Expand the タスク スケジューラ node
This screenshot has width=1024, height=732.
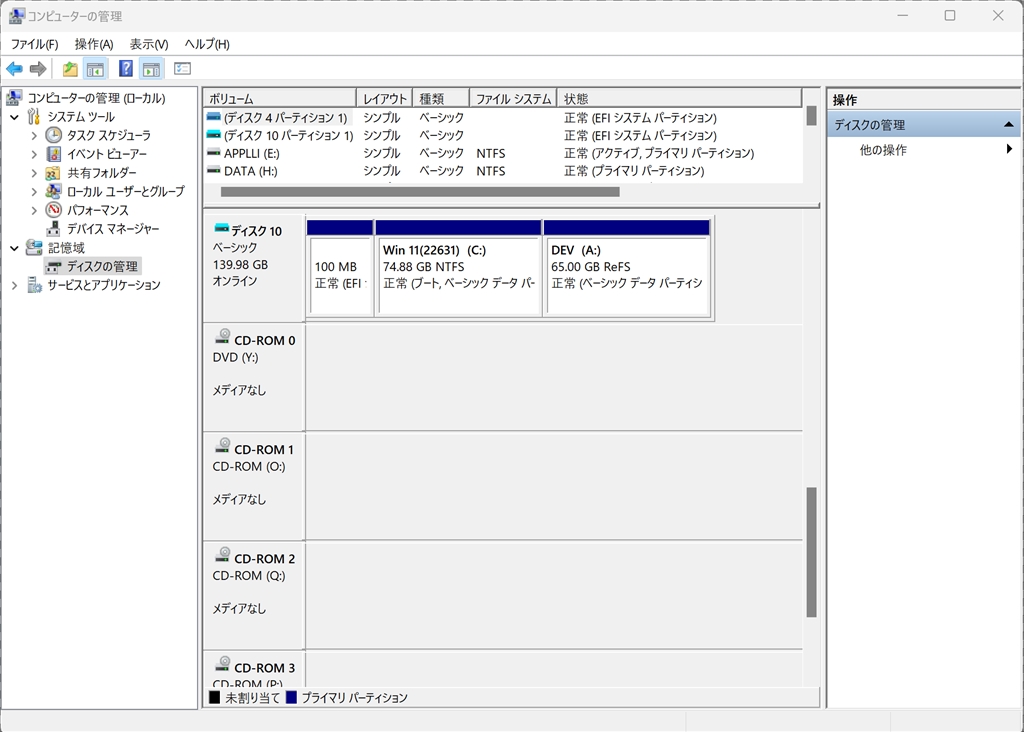click(x=34, y=136)
